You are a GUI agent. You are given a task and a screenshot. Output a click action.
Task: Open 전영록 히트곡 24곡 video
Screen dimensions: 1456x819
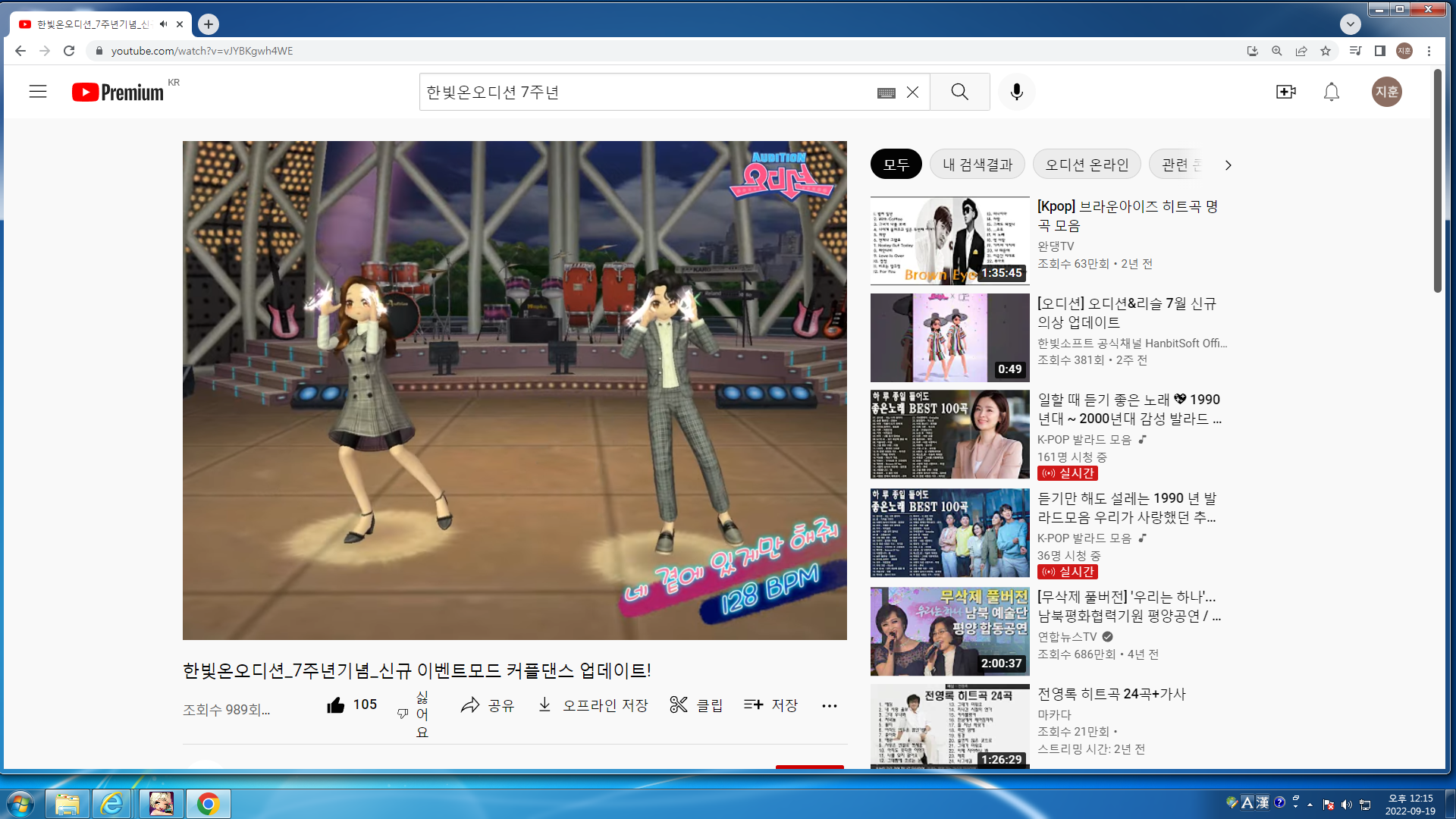[x=1112, y=694]
